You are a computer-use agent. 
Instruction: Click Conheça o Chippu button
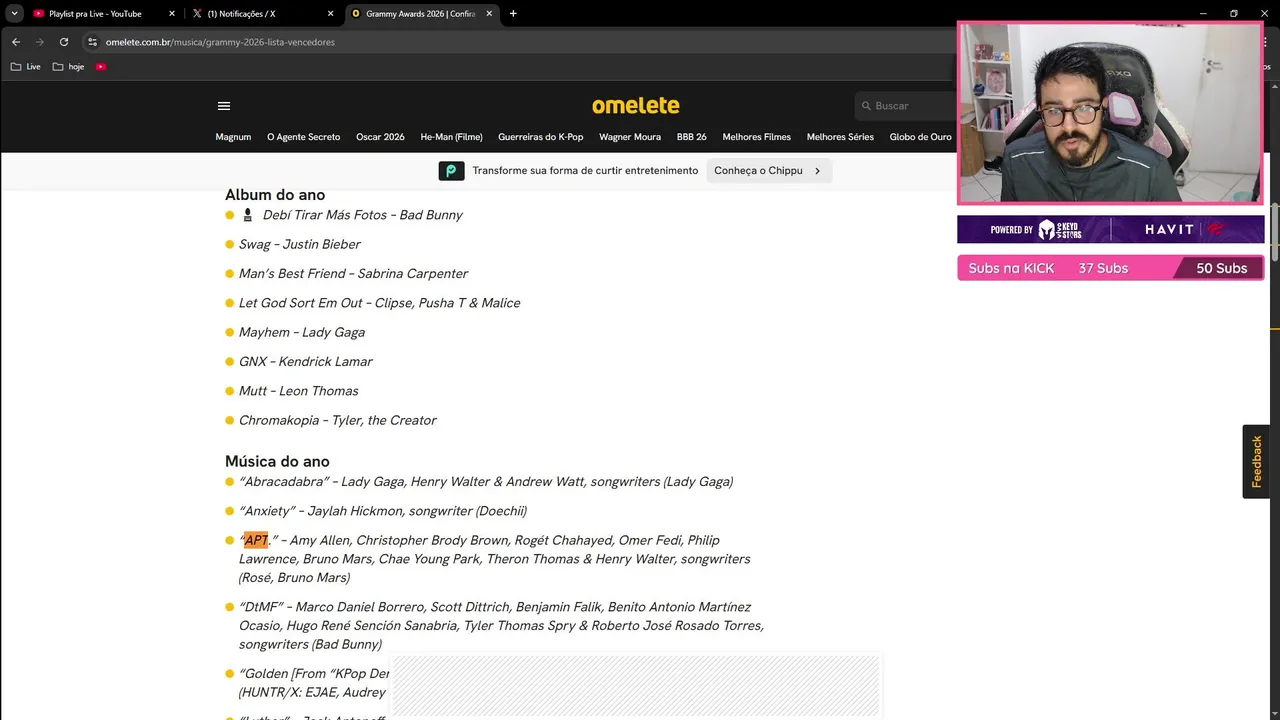click(768, 171)
